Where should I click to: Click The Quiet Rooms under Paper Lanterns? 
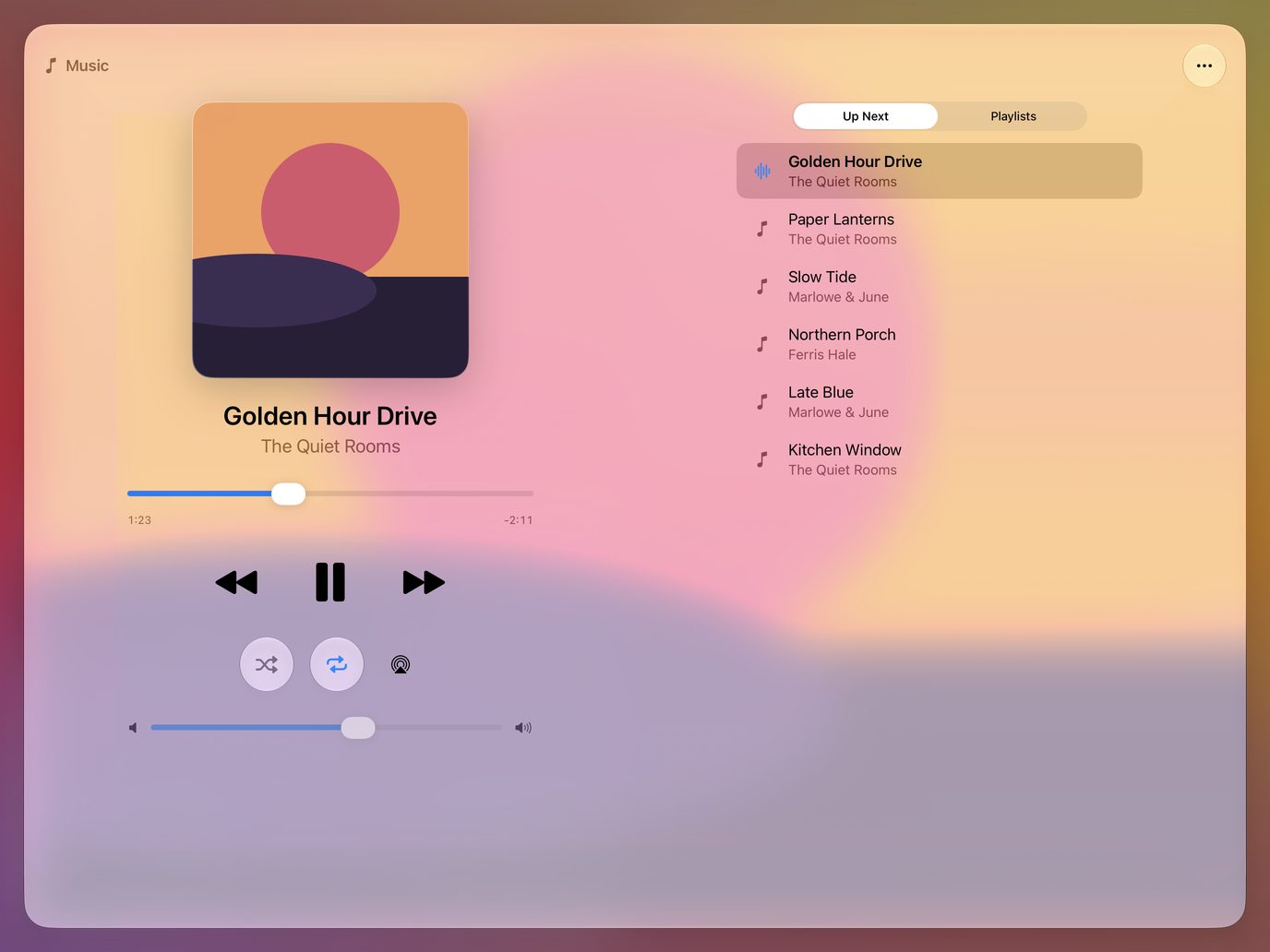(843, 240)
